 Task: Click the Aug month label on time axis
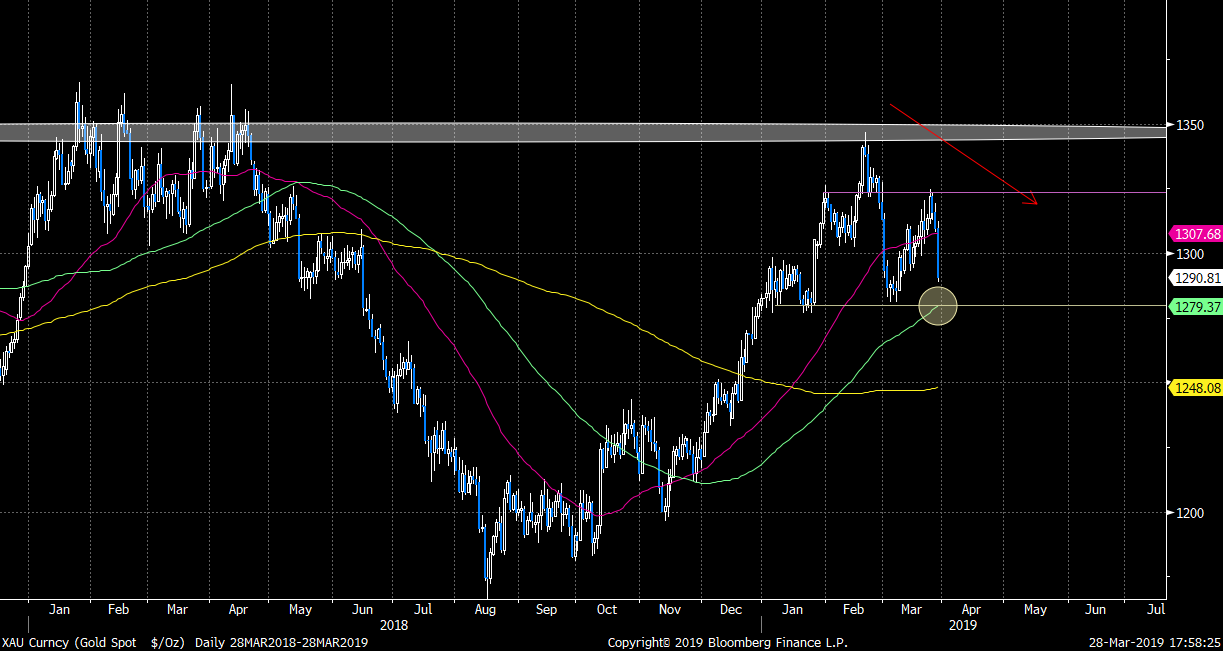pos(485,609)
